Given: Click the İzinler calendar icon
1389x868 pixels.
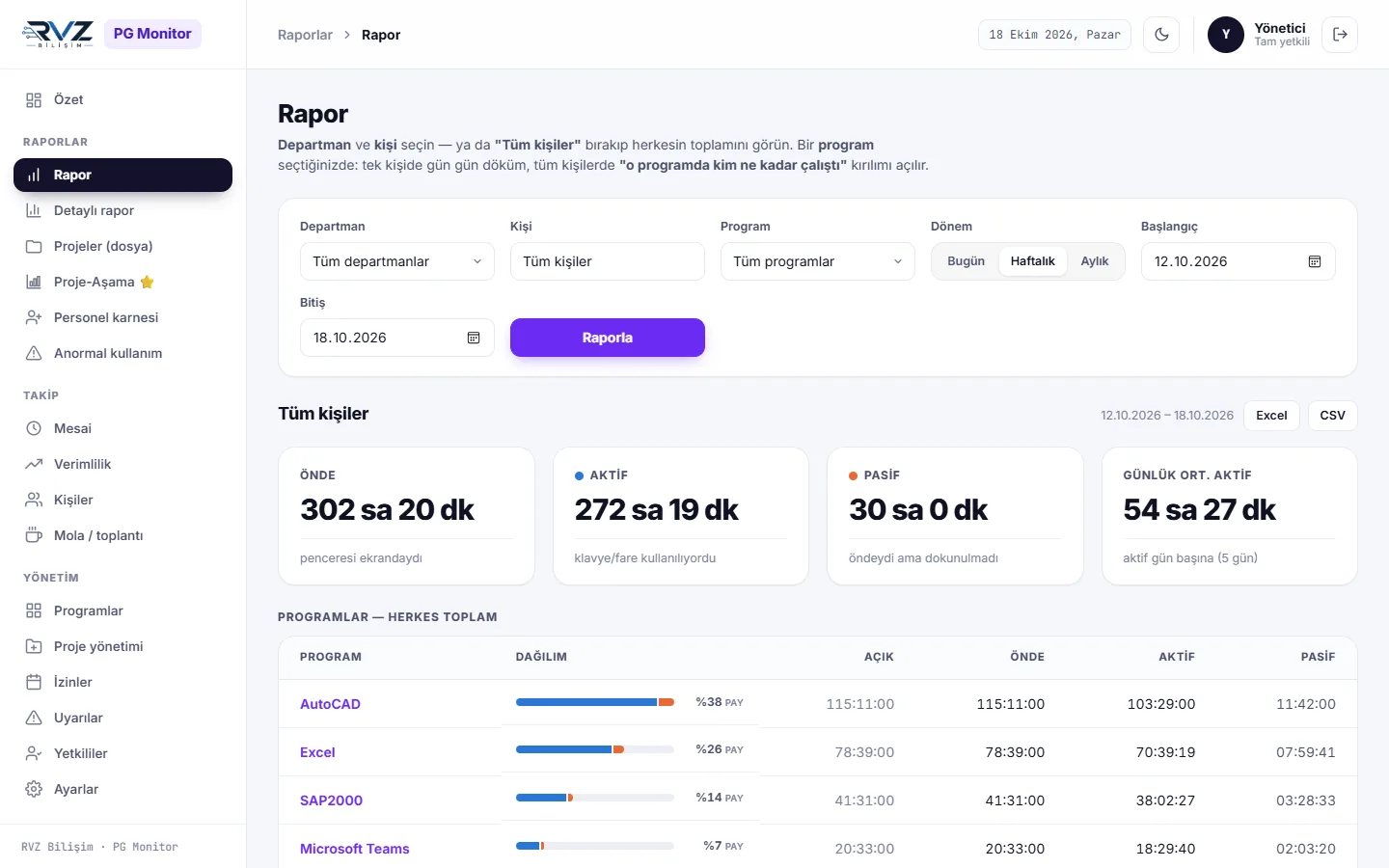Looking at the screenshot, I should pyautogui.click(x=34, y=682).
